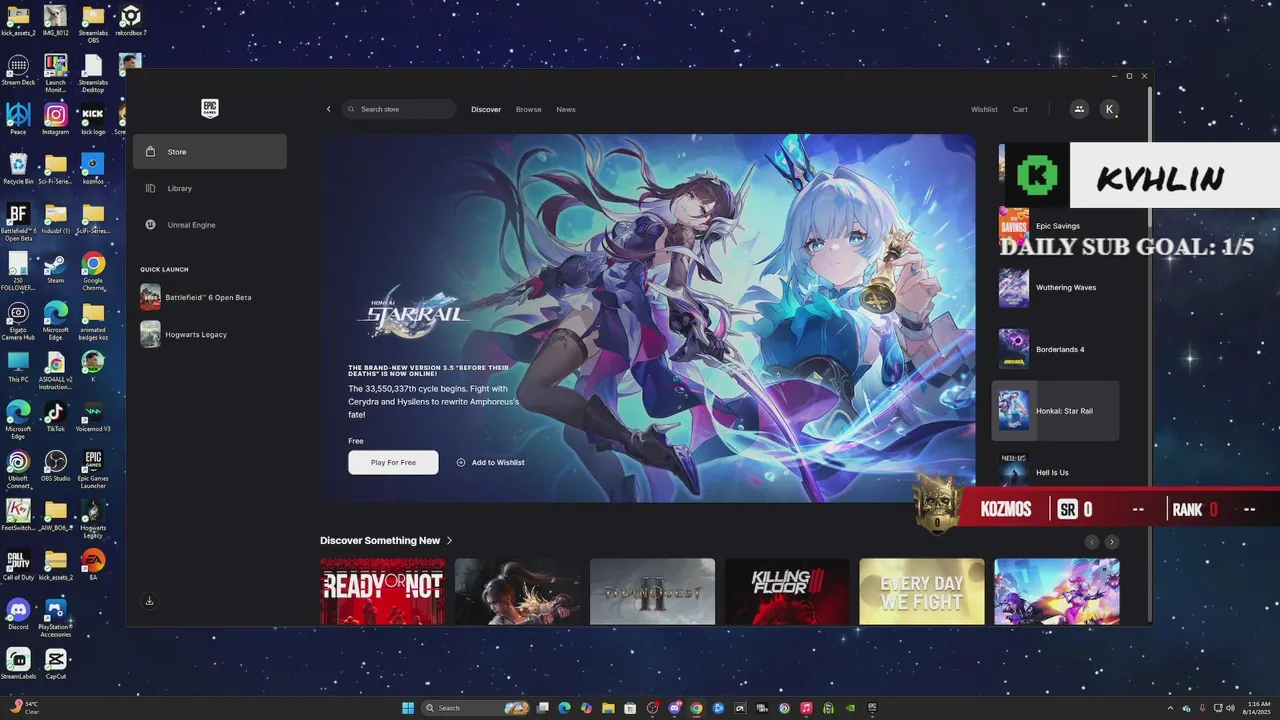Open Ubisoft Connect desktop shortcut

(18, 469)
